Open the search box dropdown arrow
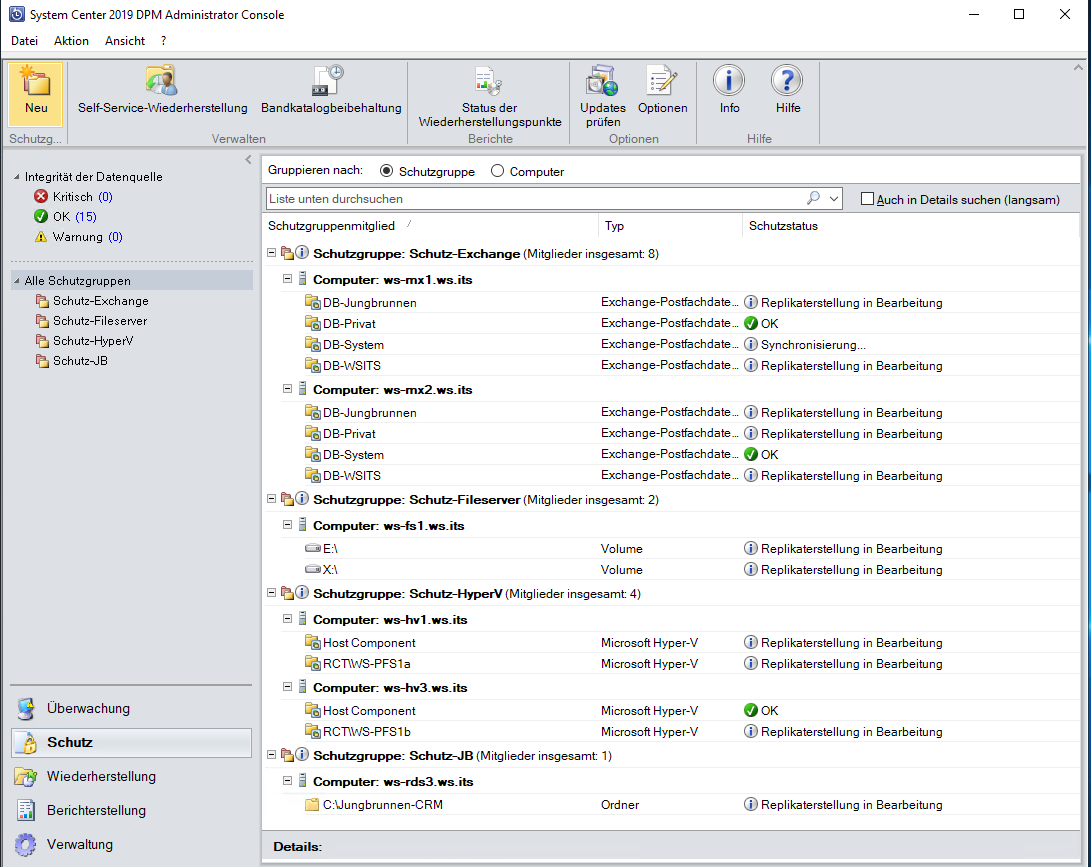The width and height of the screenshot is (1091, 867). [834, 199]
